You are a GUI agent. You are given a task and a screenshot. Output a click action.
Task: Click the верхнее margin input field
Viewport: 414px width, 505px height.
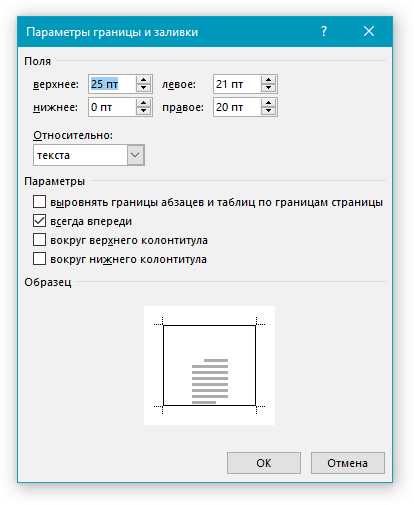coord(112,84)
